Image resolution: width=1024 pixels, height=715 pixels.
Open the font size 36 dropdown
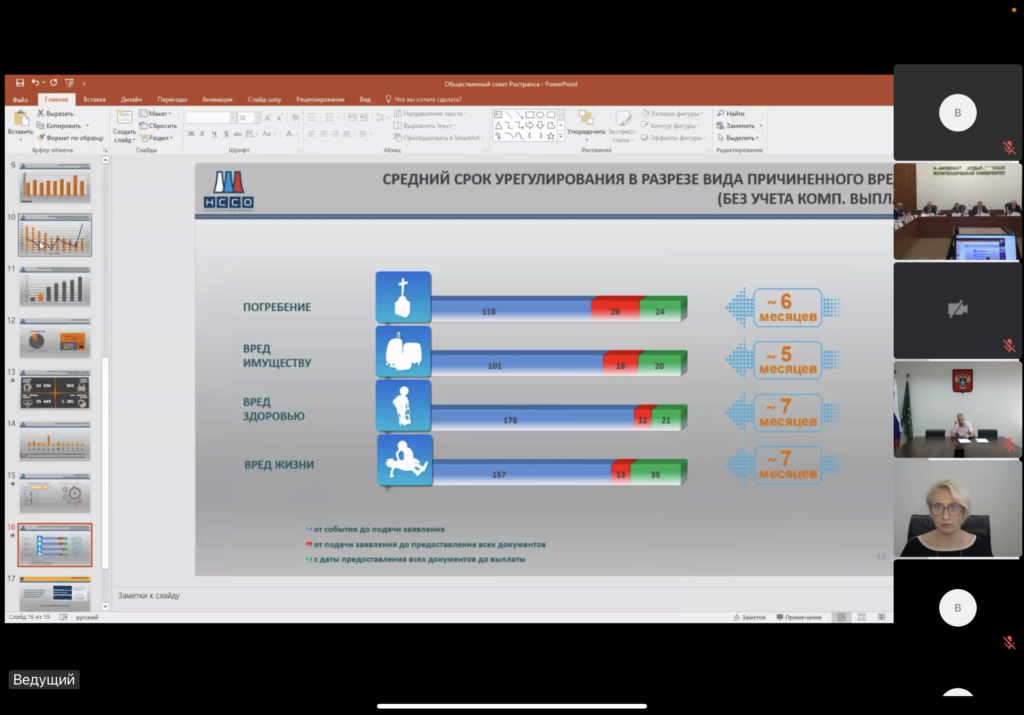coord(258,118)
